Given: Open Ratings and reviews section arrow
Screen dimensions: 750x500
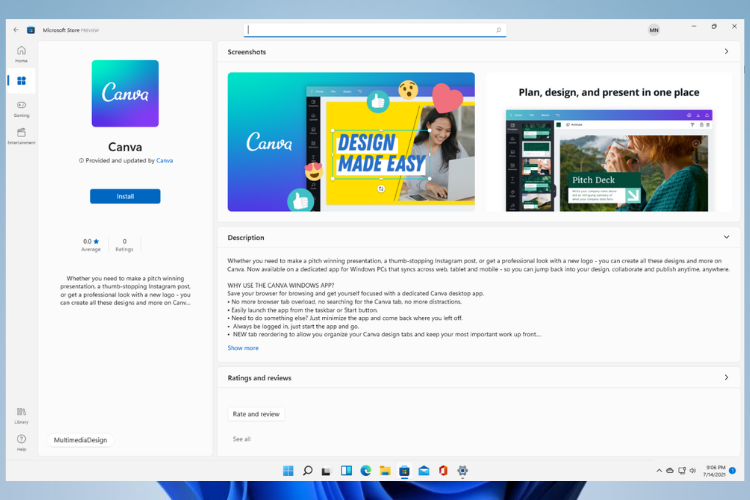Looking at the screenshot, I should click(726, 378).
